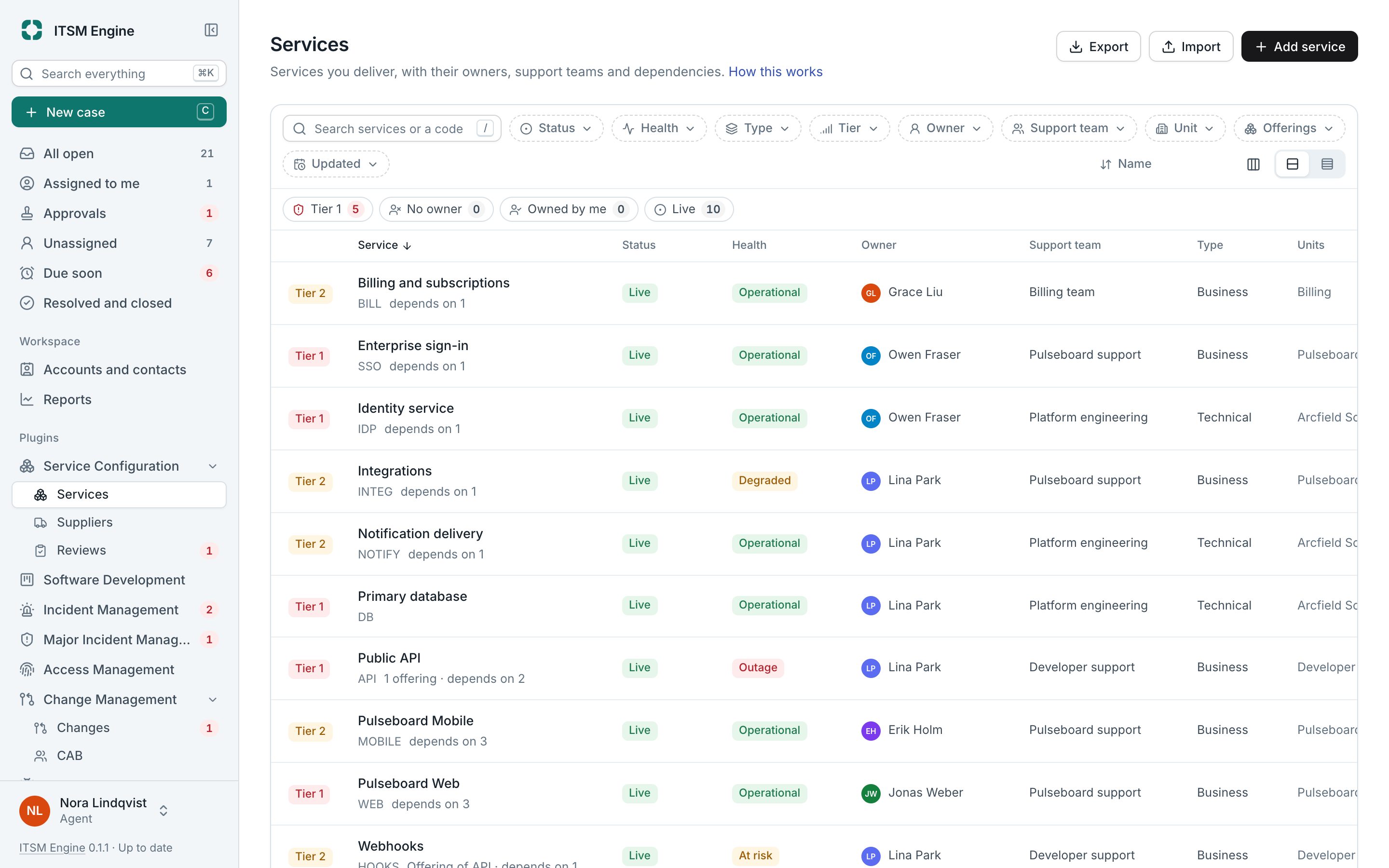The height and width of the screenshot is (868, 1389).
Task: Toggle the Live quick filter chip
Action: coord(689,210)
